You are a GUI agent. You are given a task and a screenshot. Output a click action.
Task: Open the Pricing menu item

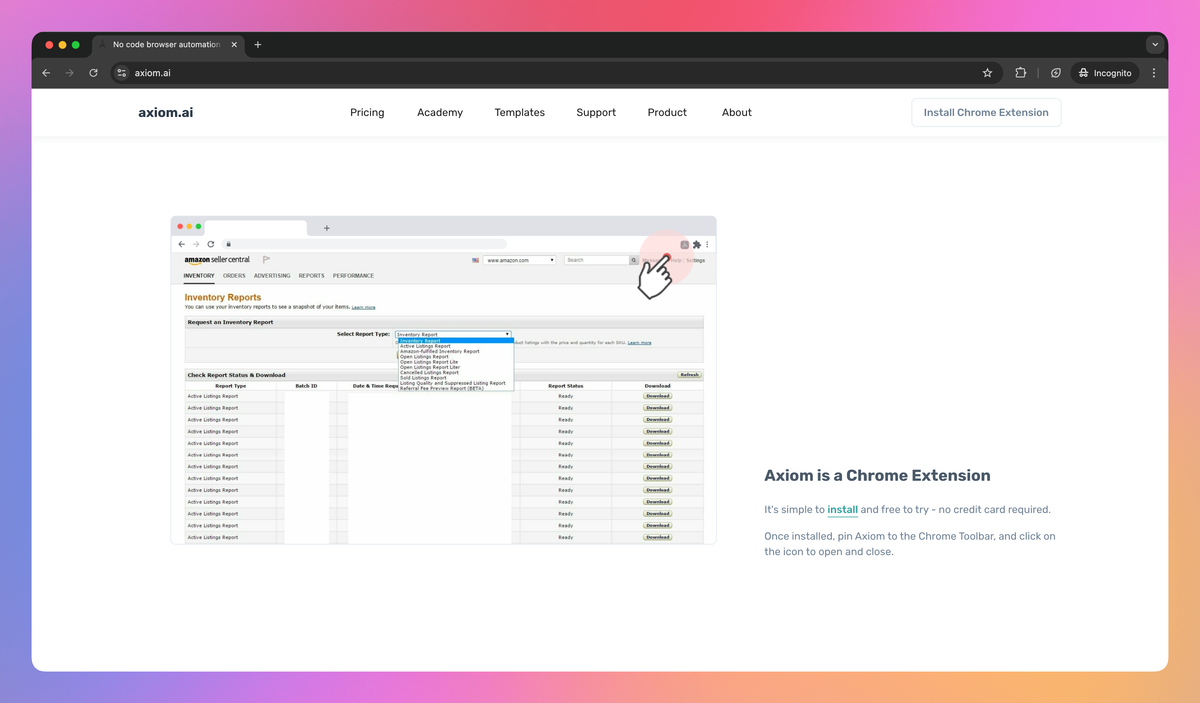point(367,112)
